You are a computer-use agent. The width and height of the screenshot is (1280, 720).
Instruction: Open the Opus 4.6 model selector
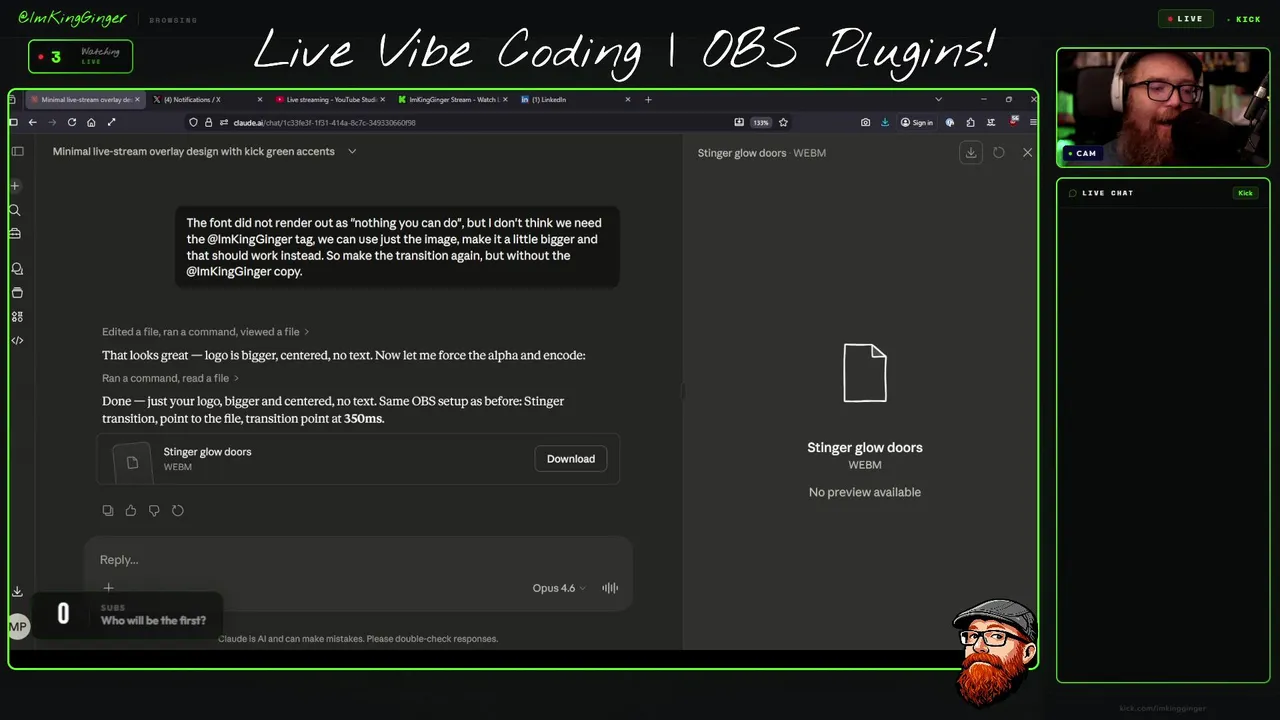[x=559, y=588]
